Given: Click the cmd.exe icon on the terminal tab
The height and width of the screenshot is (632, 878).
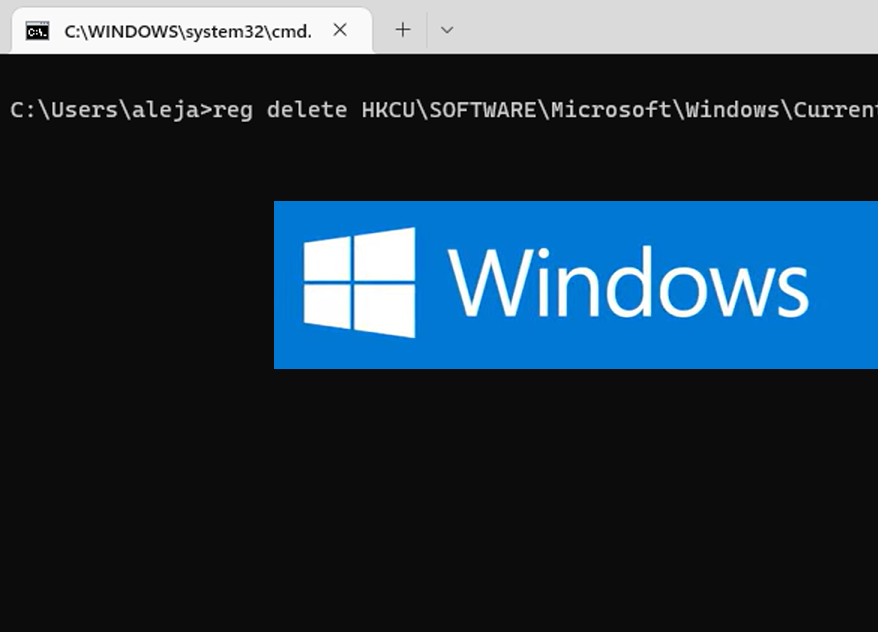Looking at the screenshot, I should pos(35,31).
